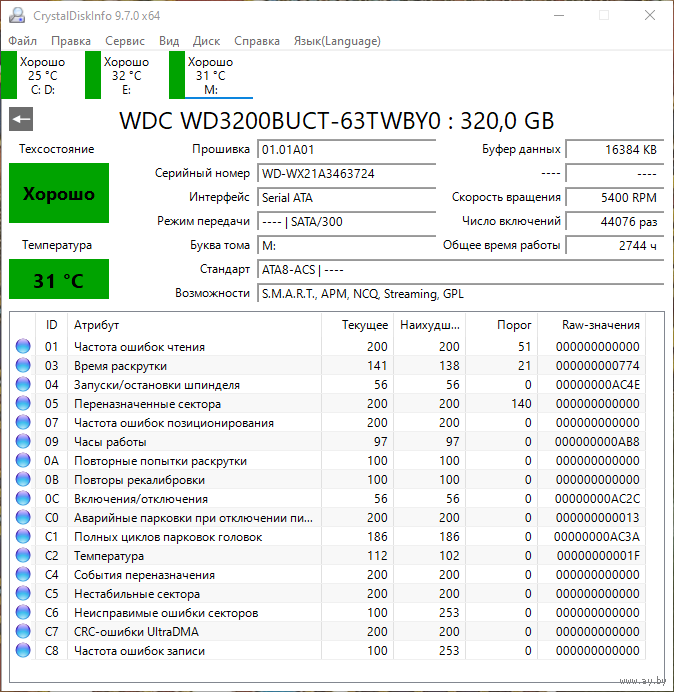Click status orb for attribute C2 Температура

click(x=23, y=555)
